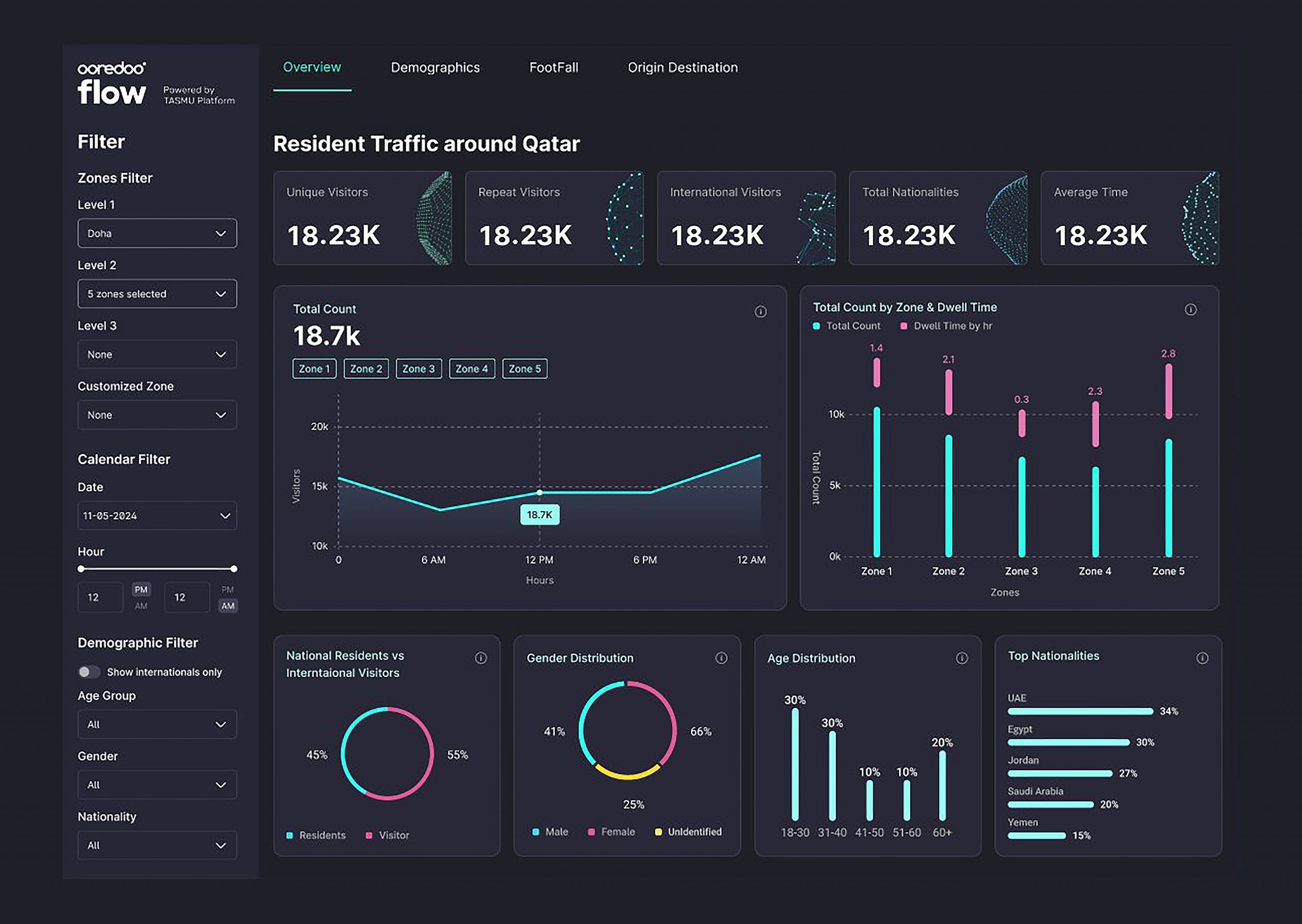Click the end hour input field

(187, 597)
